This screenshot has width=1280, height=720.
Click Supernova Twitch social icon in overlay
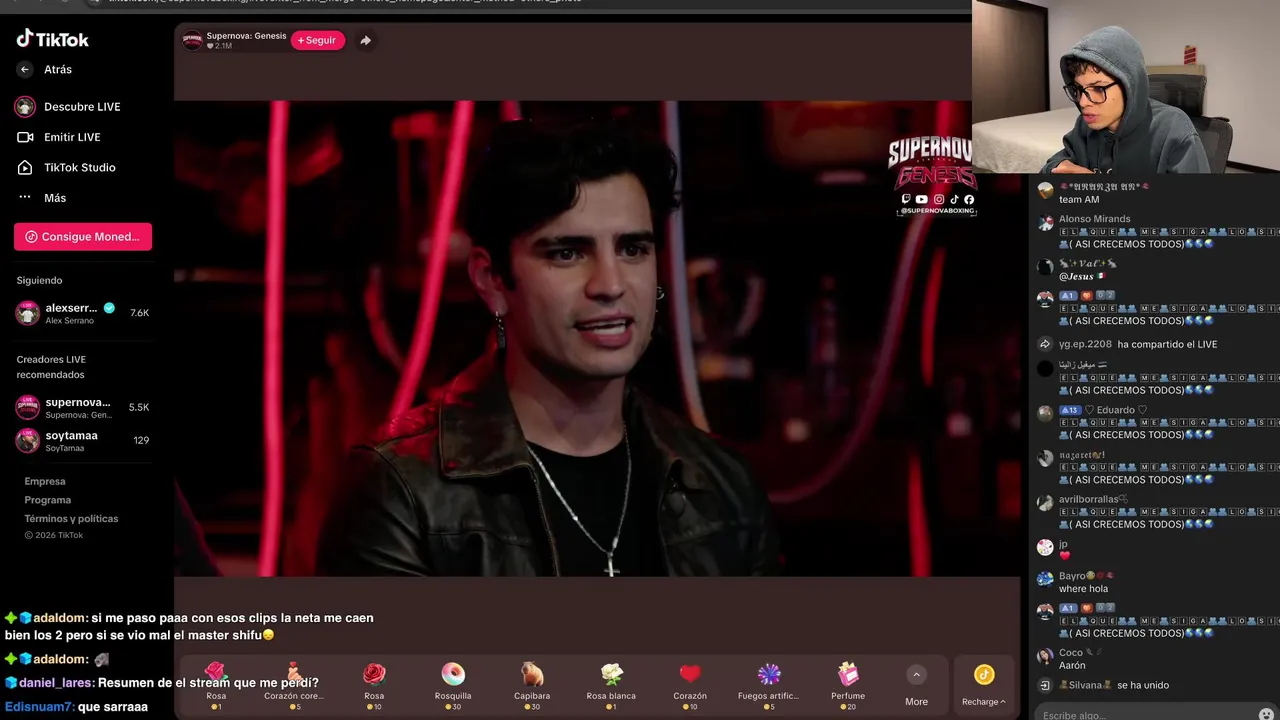coord(906,199)
